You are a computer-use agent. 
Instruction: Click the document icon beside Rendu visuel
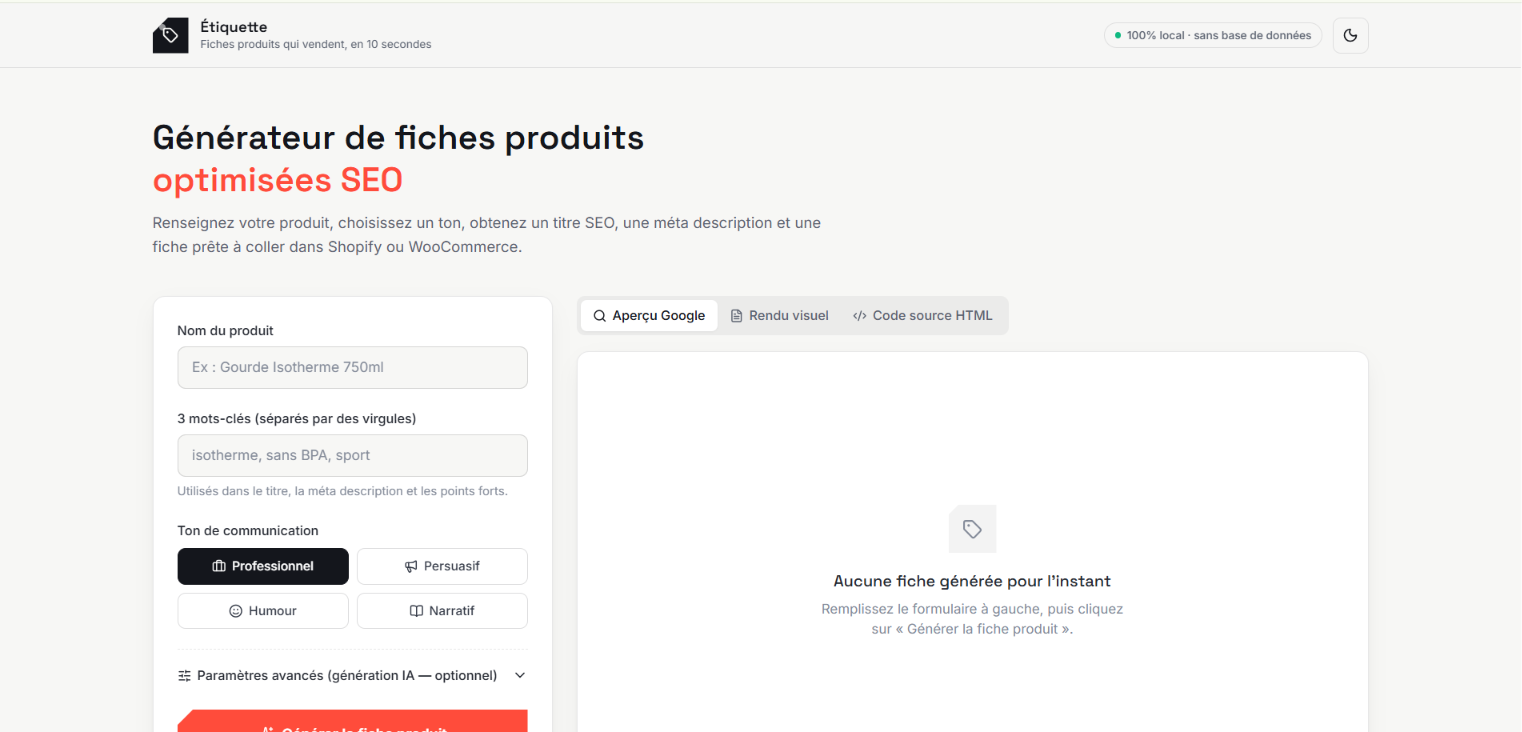[x=737, y=316]
